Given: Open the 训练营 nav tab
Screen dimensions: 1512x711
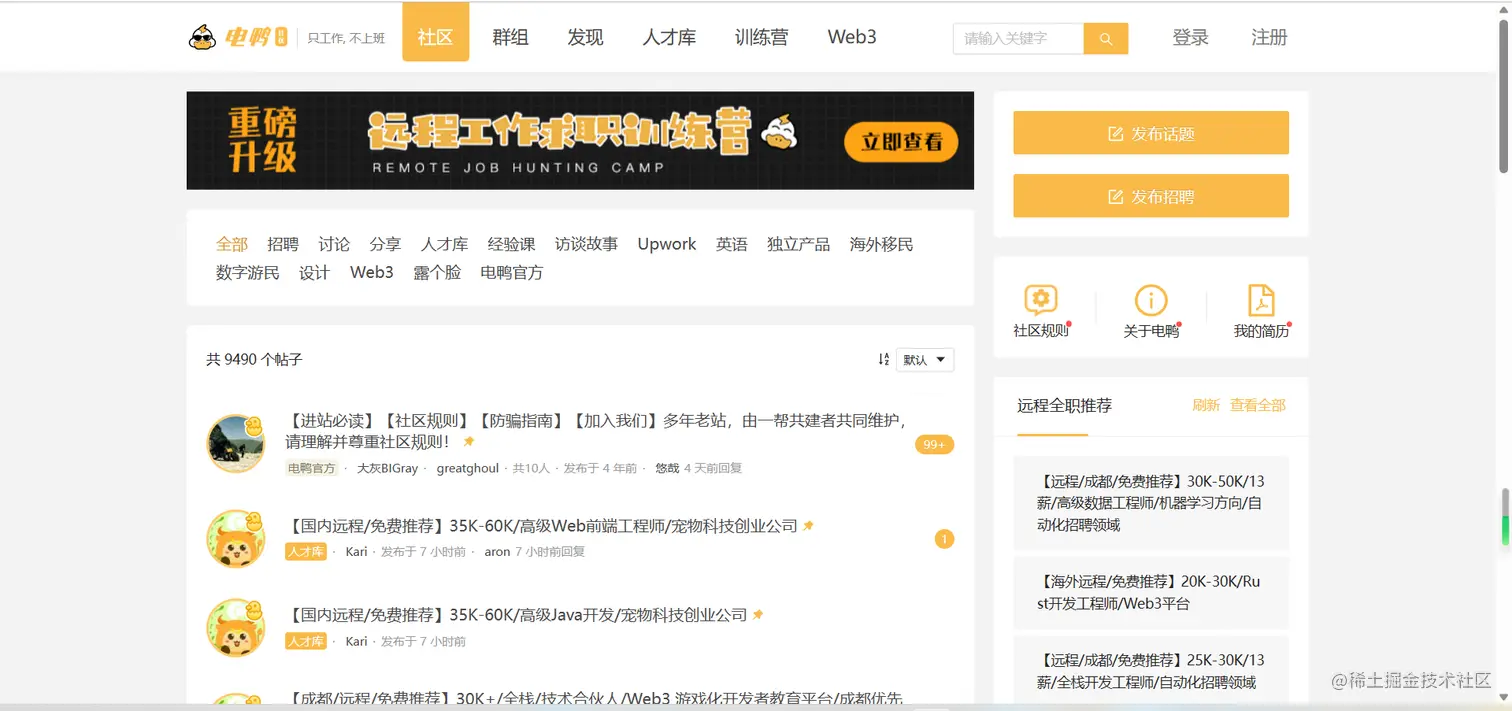Looking at the screenshot, I should [761, 37].
